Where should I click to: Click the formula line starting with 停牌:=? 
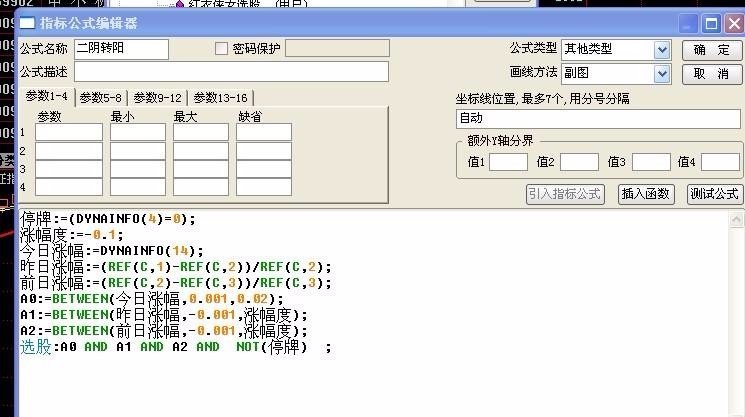[x=108, y=219]
